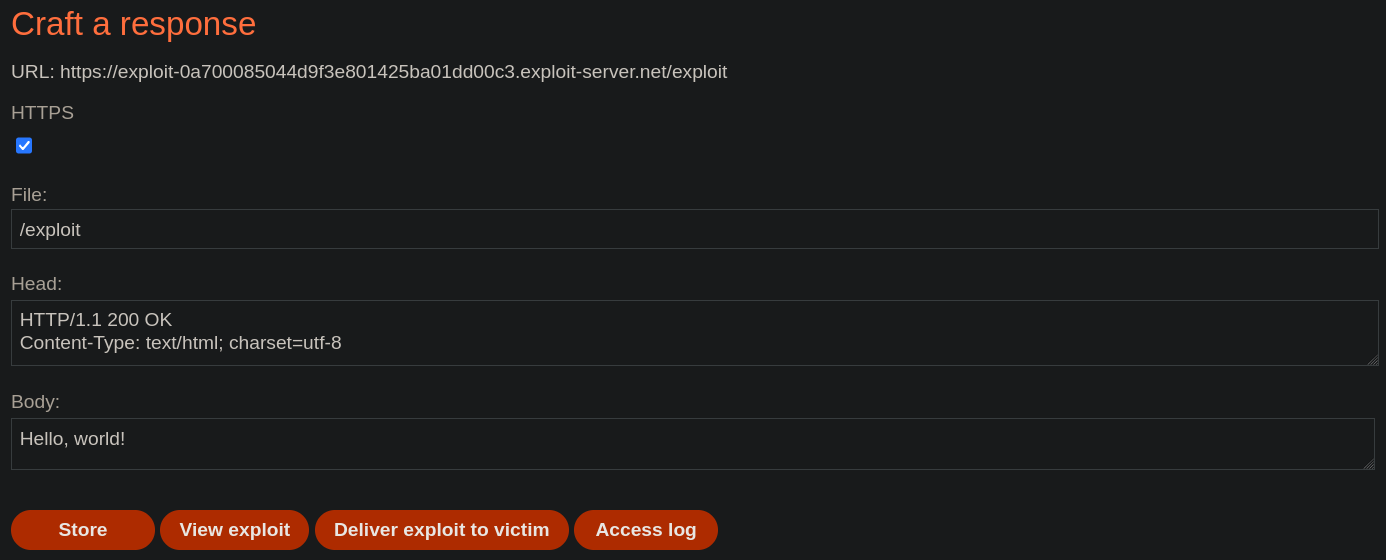The image size is (1386, 560).
Task: Click the HTTPS label
Action: 42,113
